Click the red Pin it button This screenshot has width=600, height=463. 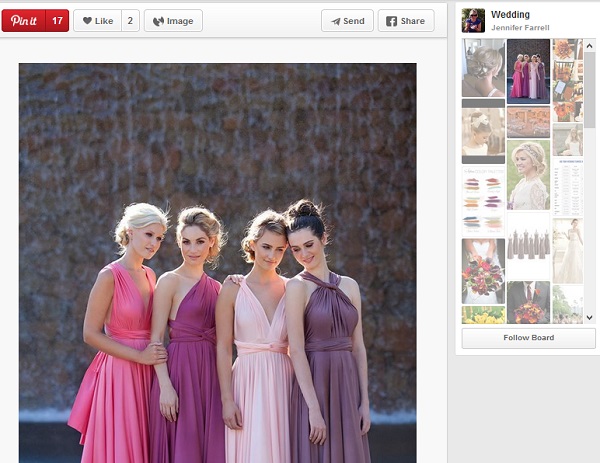[x=24, y=20]
